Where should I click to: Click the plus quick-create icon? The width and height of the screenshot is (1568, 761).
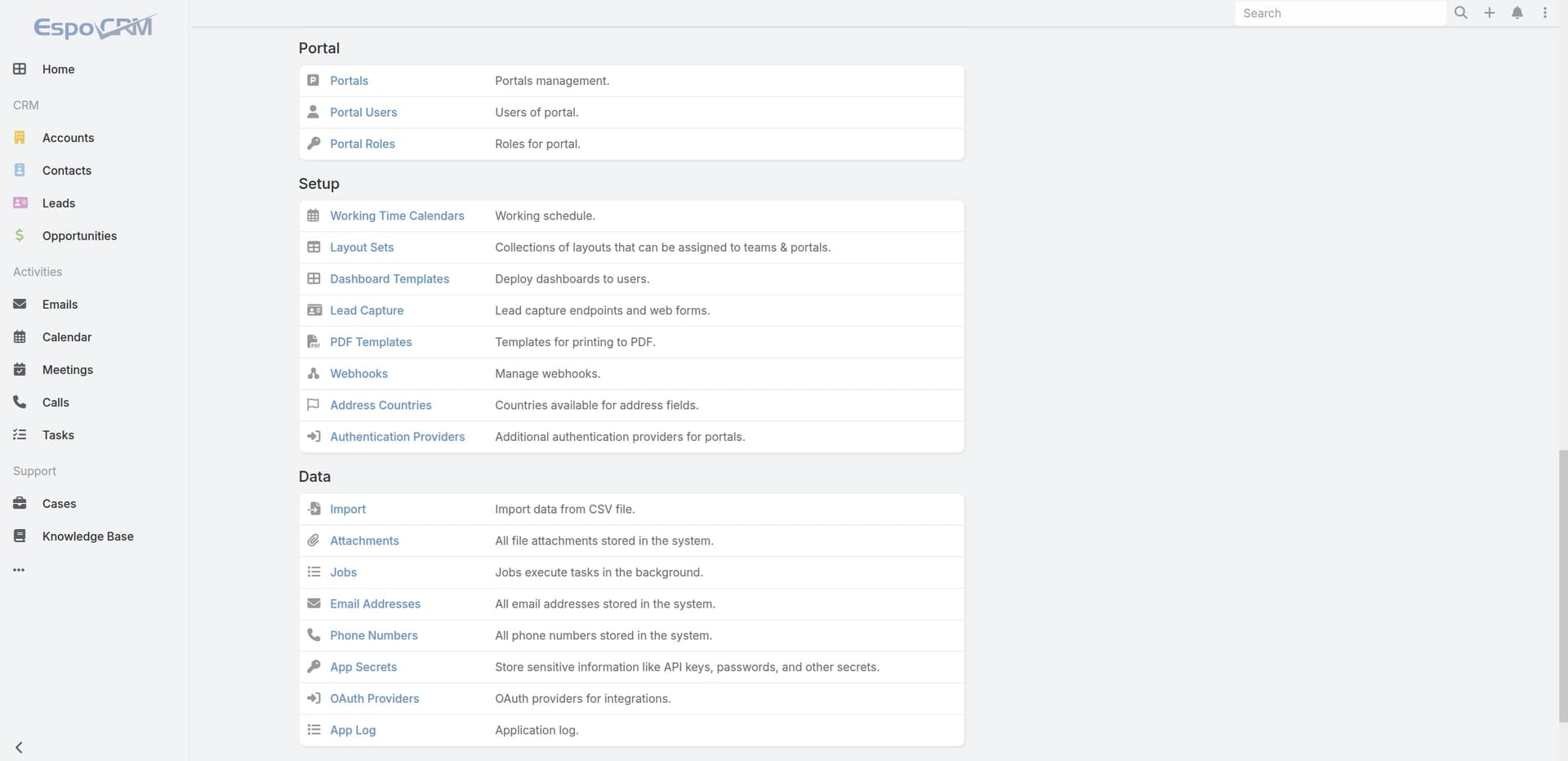1490,13
